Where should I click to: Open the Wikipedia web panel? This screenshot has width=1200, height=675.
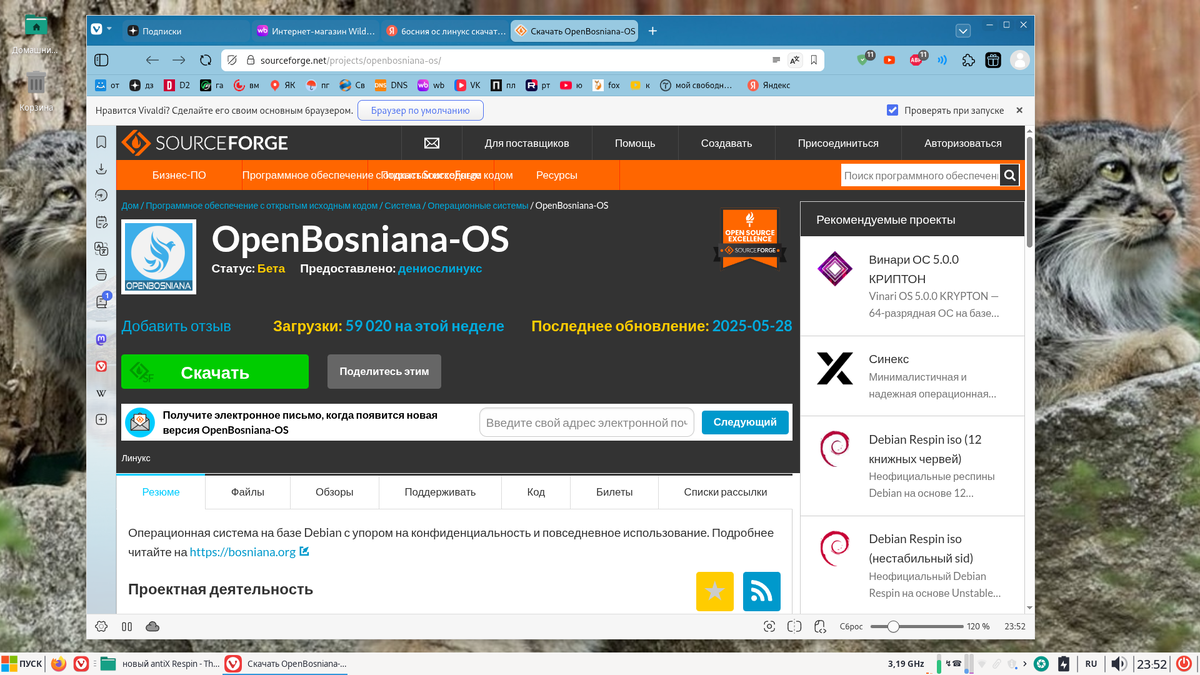pyautogui.click(x=101, y=393)
